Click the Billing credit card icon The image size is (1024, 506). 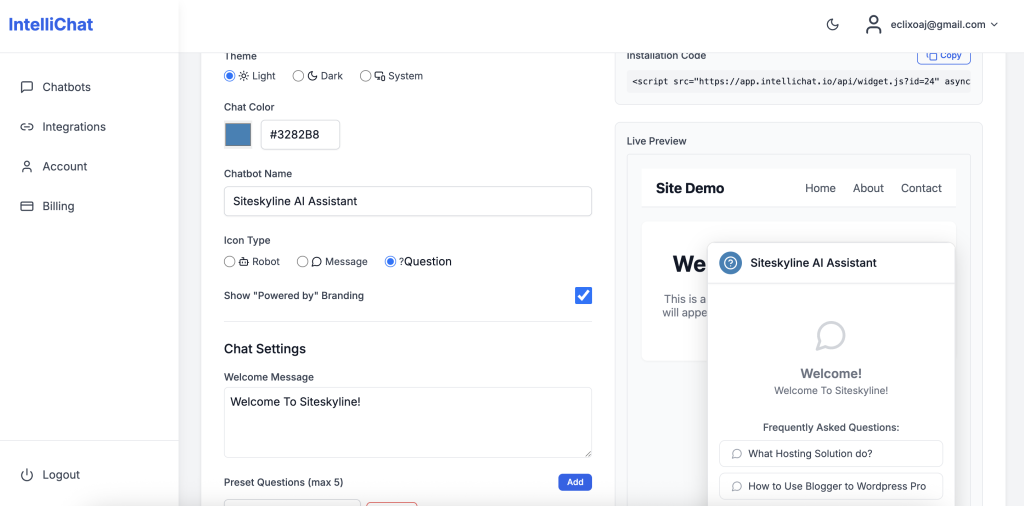pyautogui.click(x=27, y=206)
